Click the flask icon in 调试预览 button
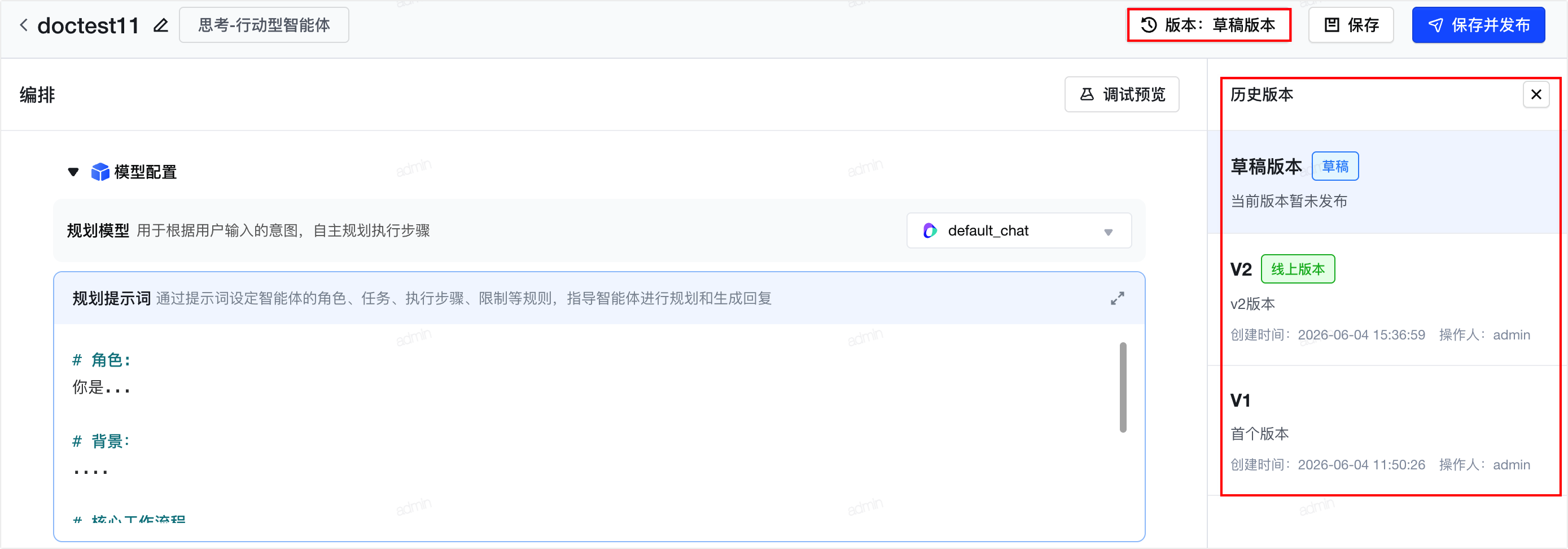 [1087, 94]
